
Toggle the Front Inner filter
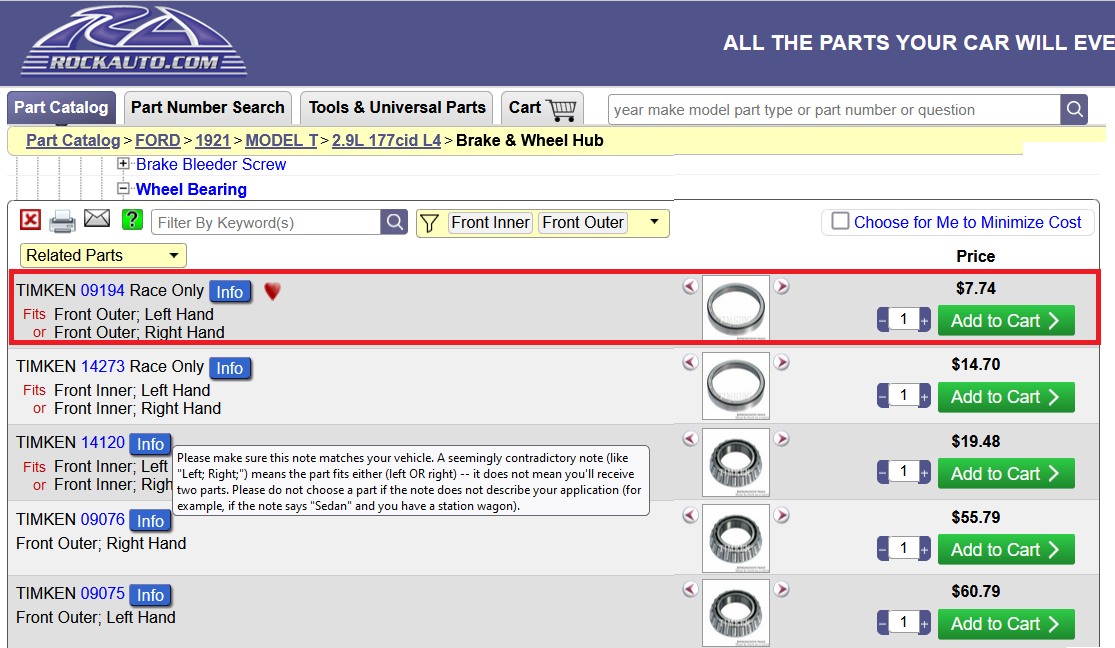490,222
